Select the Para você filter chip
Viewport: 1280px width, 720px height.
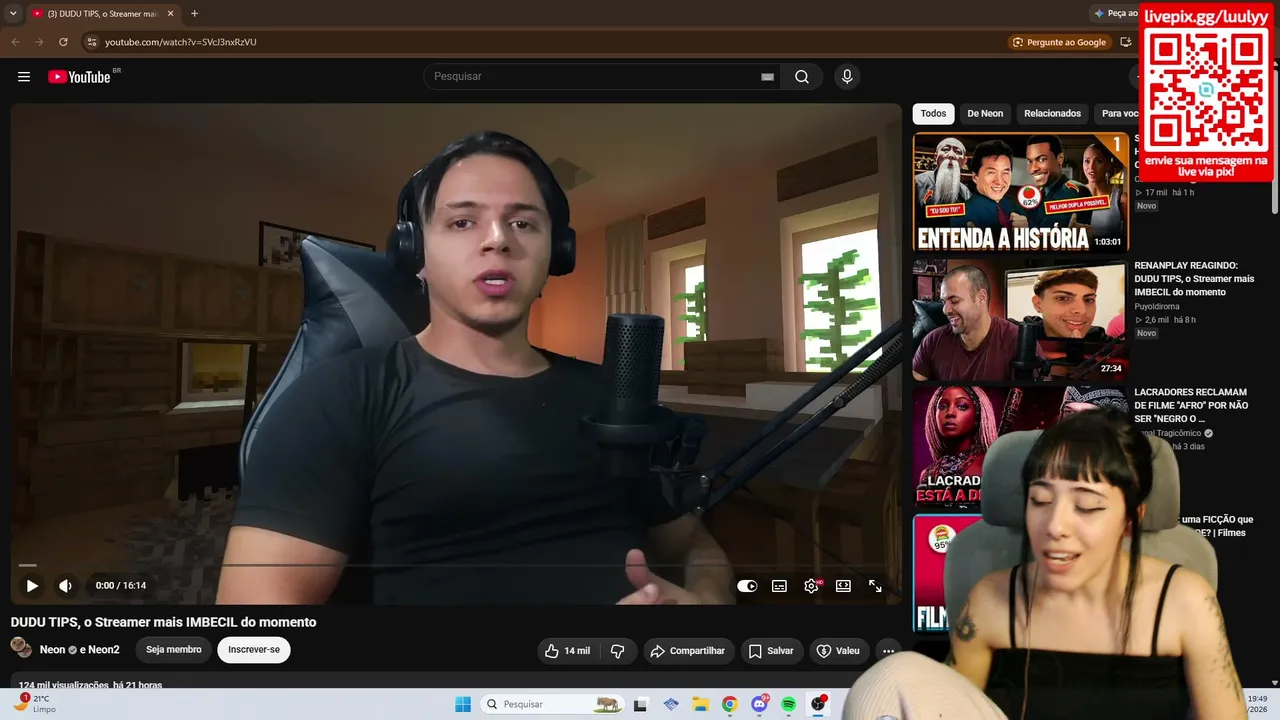(1118, 114)
